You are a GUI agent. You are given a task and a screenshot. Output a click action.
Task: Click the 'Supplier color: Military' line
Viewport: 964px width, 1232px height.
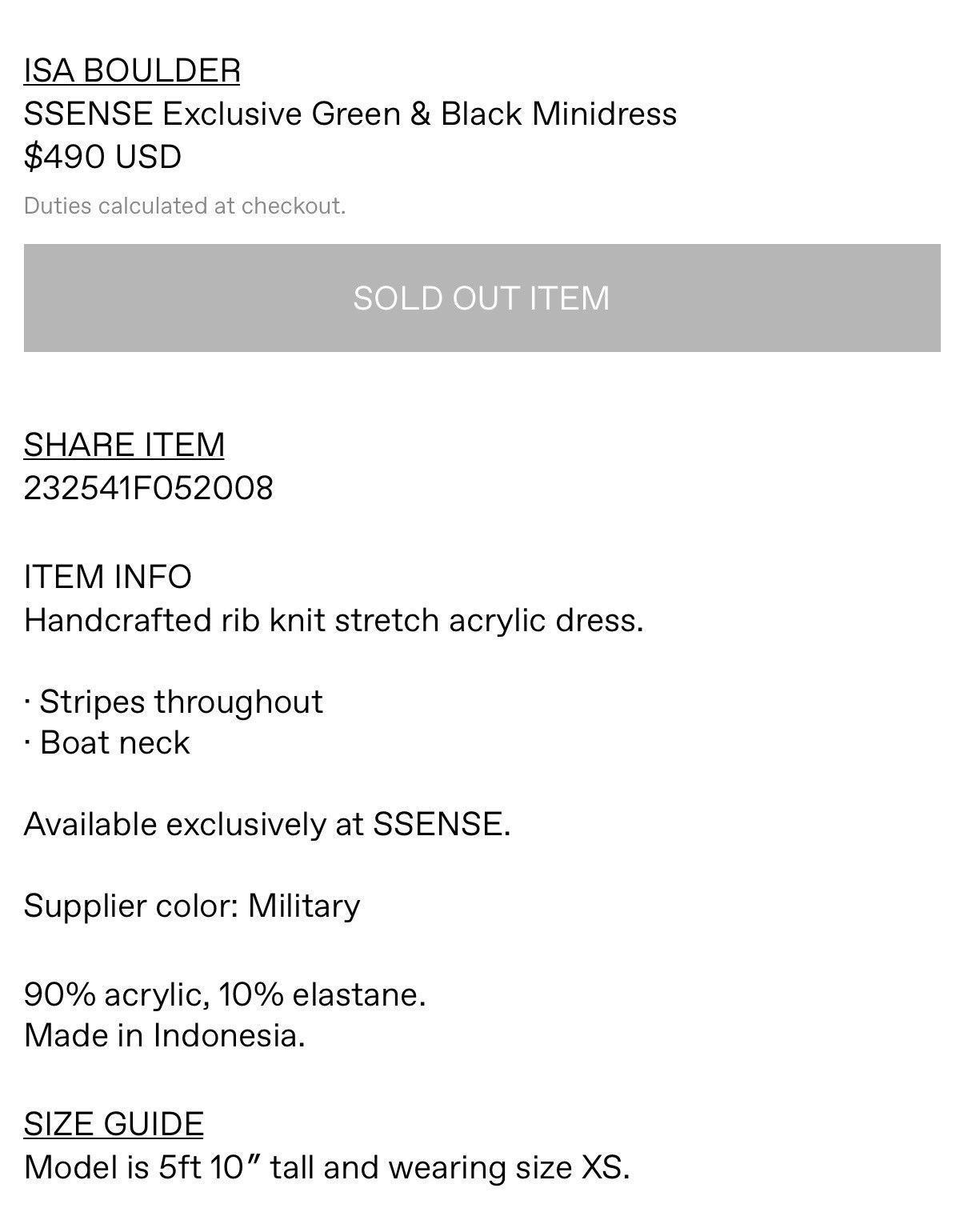click(192, 906)
